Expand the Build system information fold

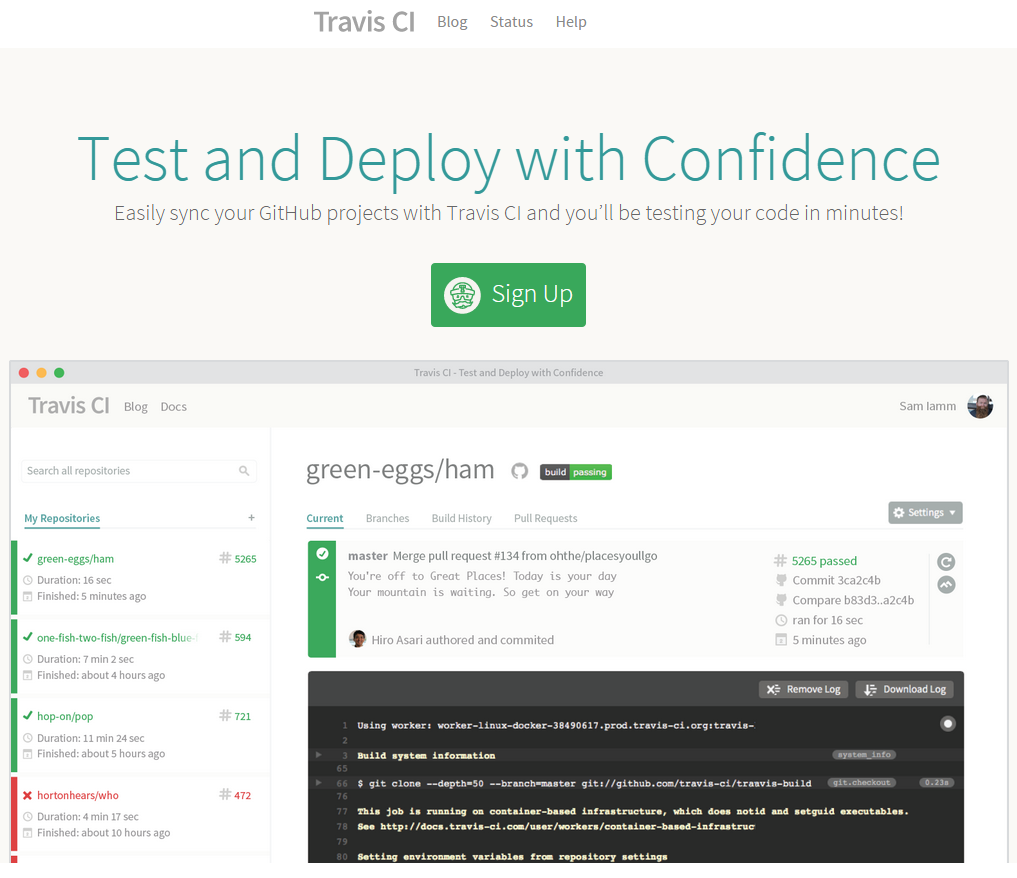click(x=318, y=755)
